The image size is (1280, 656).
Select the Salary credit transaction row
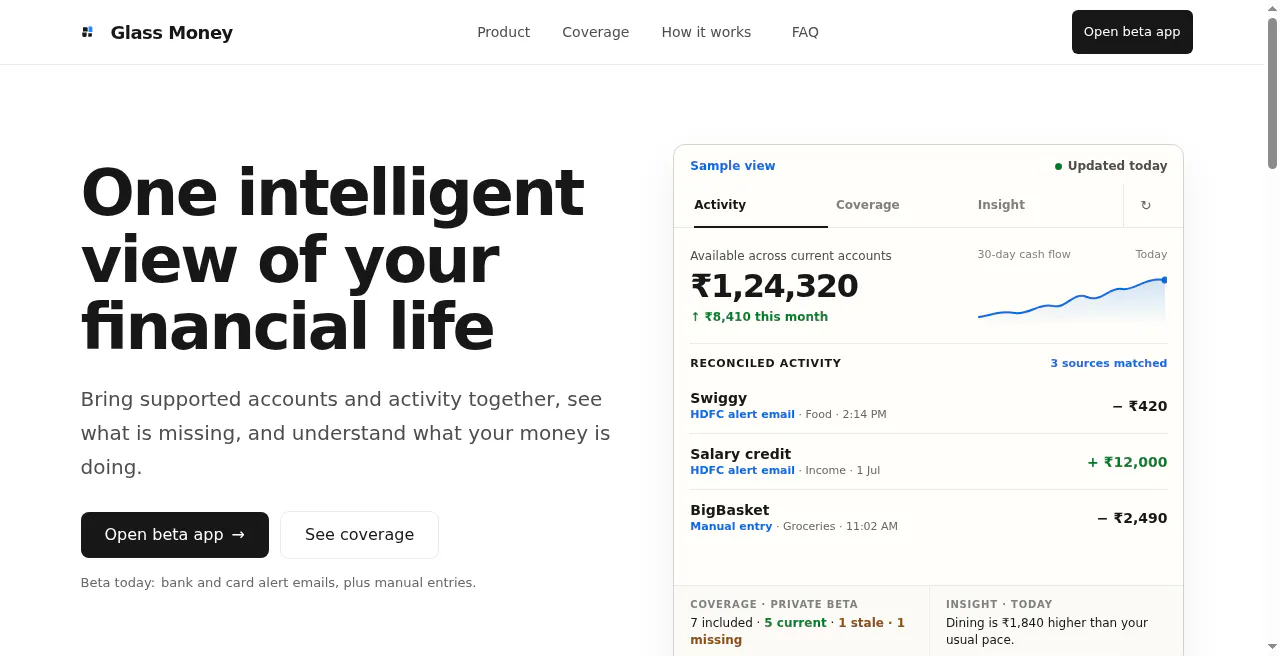tap(928, 462)
